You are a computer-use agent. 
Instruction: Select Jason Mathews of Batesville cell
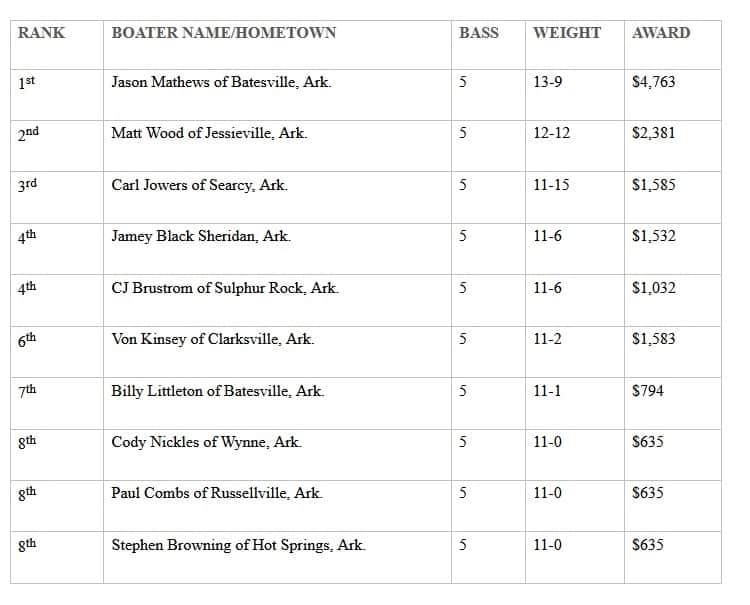pyautogui.click(x=221, y=82)
